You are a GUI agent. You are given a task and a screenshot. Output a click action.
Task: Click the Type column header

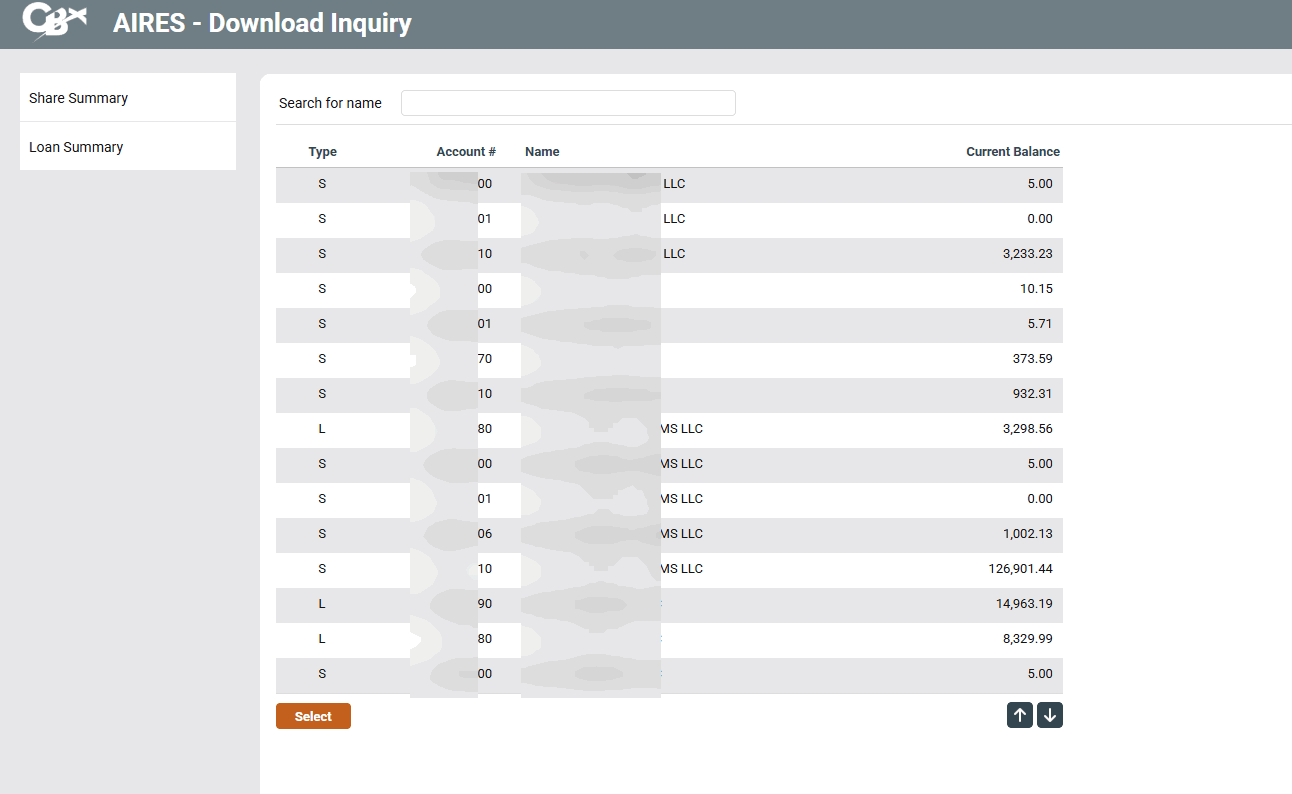322,152
